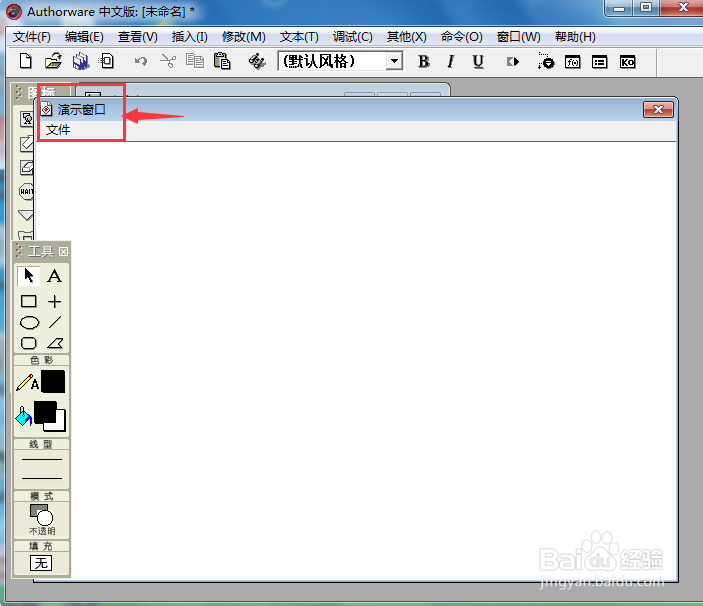
Task: Click the Save All toolbar icon
Action: pyautogui.click(x=81, y=61)
